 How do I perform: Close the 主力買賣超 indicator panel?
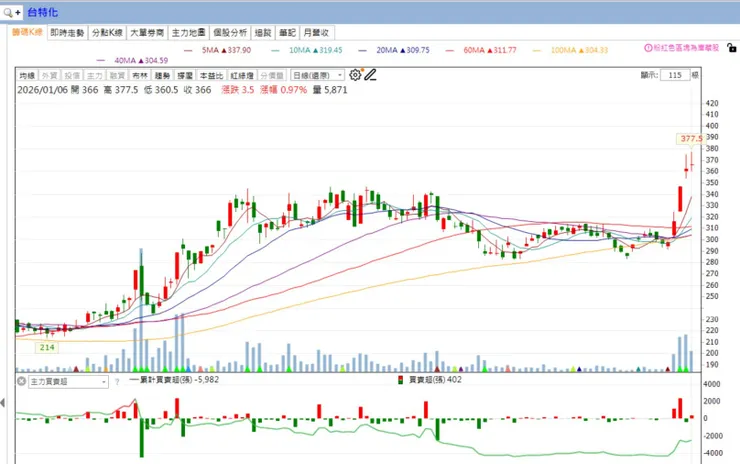(x=21, y=381)
